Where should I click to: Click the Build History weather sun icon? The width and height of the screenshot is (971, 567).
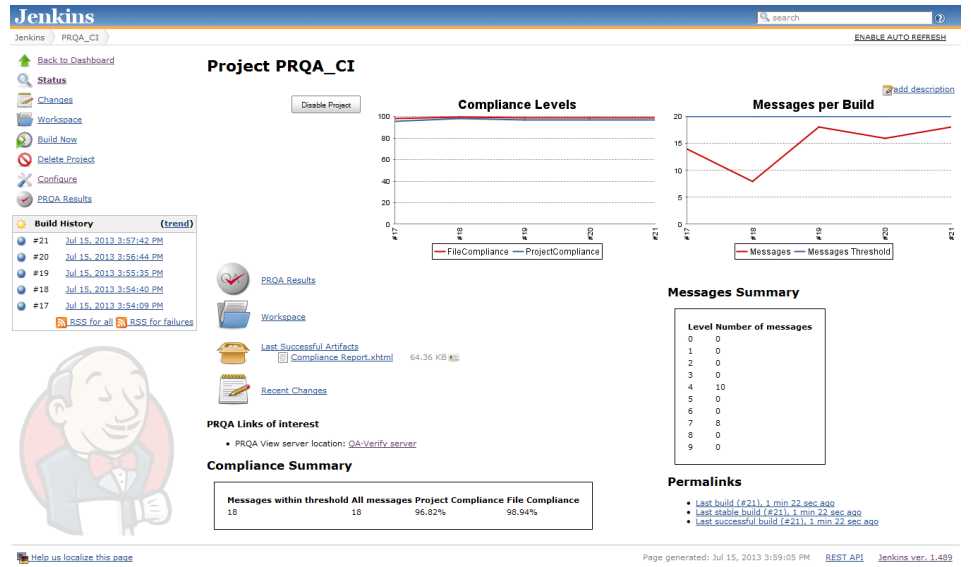(x=21, y=223)
